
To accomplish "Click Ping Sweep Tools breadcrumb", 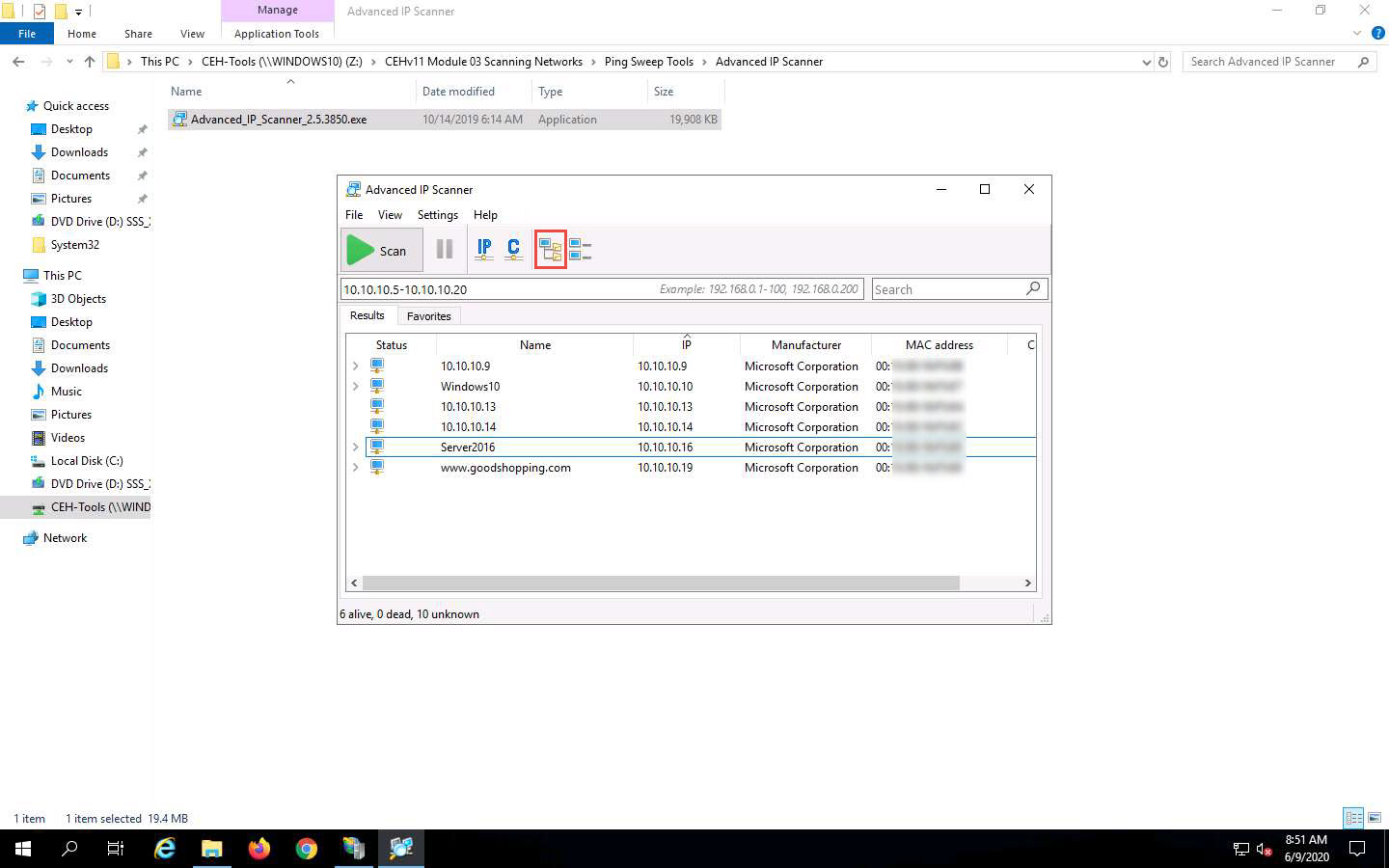I will coord(649,62).
